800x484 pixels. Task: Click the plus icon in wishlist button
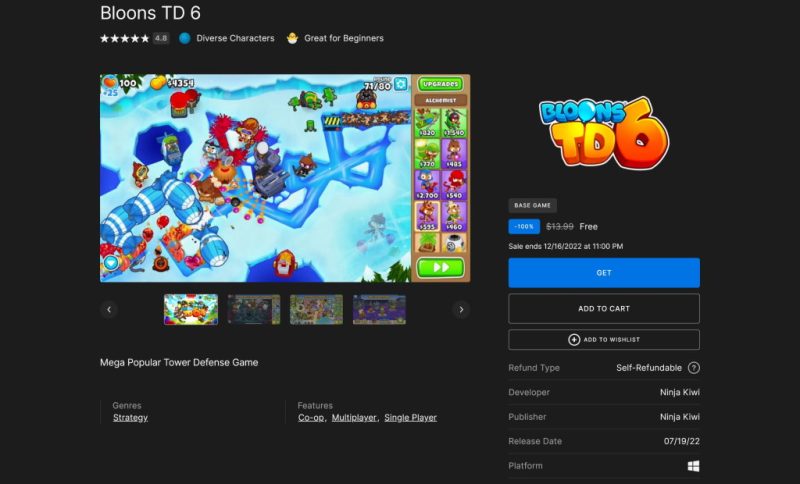pos(574,340)
